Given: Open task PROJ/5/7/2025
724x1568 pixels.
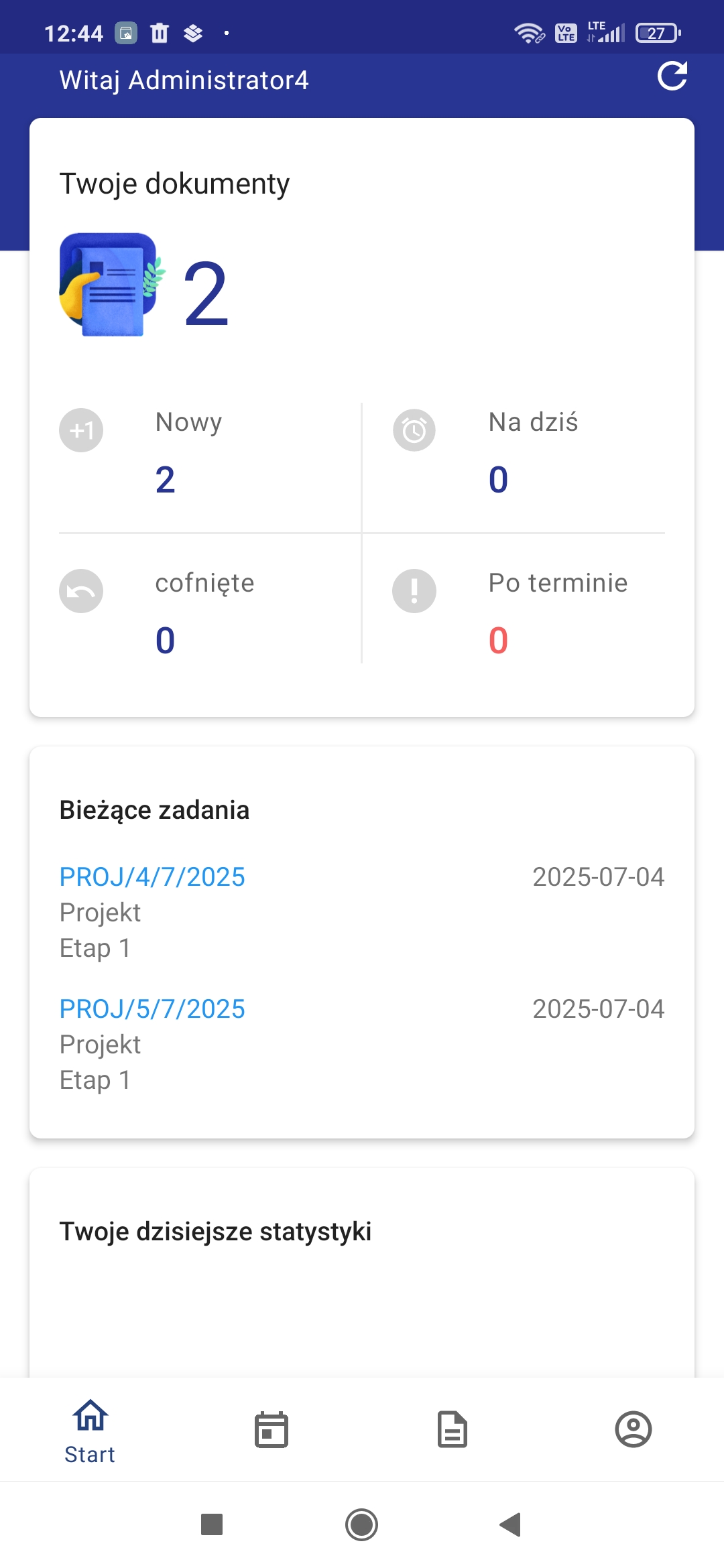Looking at the screenshot, I should tap(152, 1009).
